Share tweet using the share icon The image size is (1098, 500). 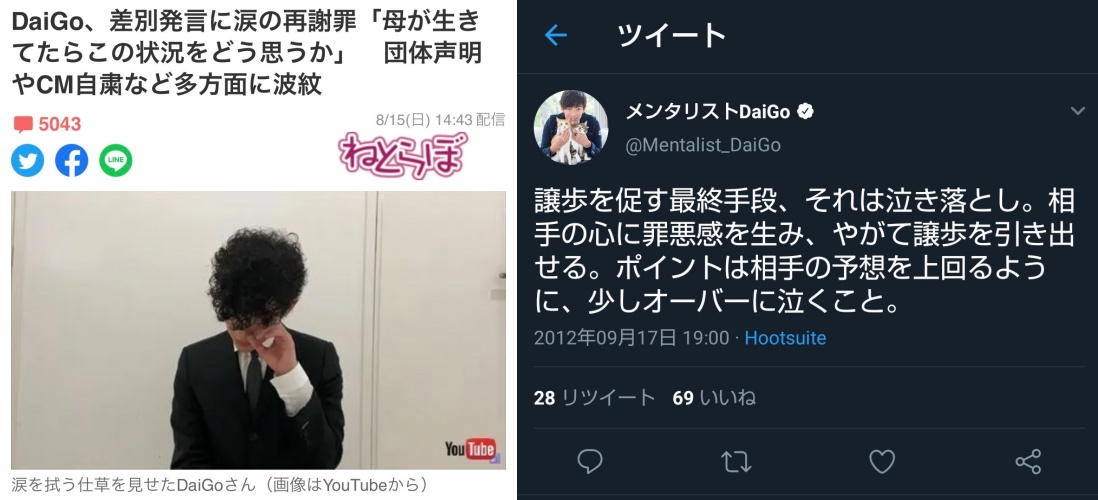(x=1028, y=461)
